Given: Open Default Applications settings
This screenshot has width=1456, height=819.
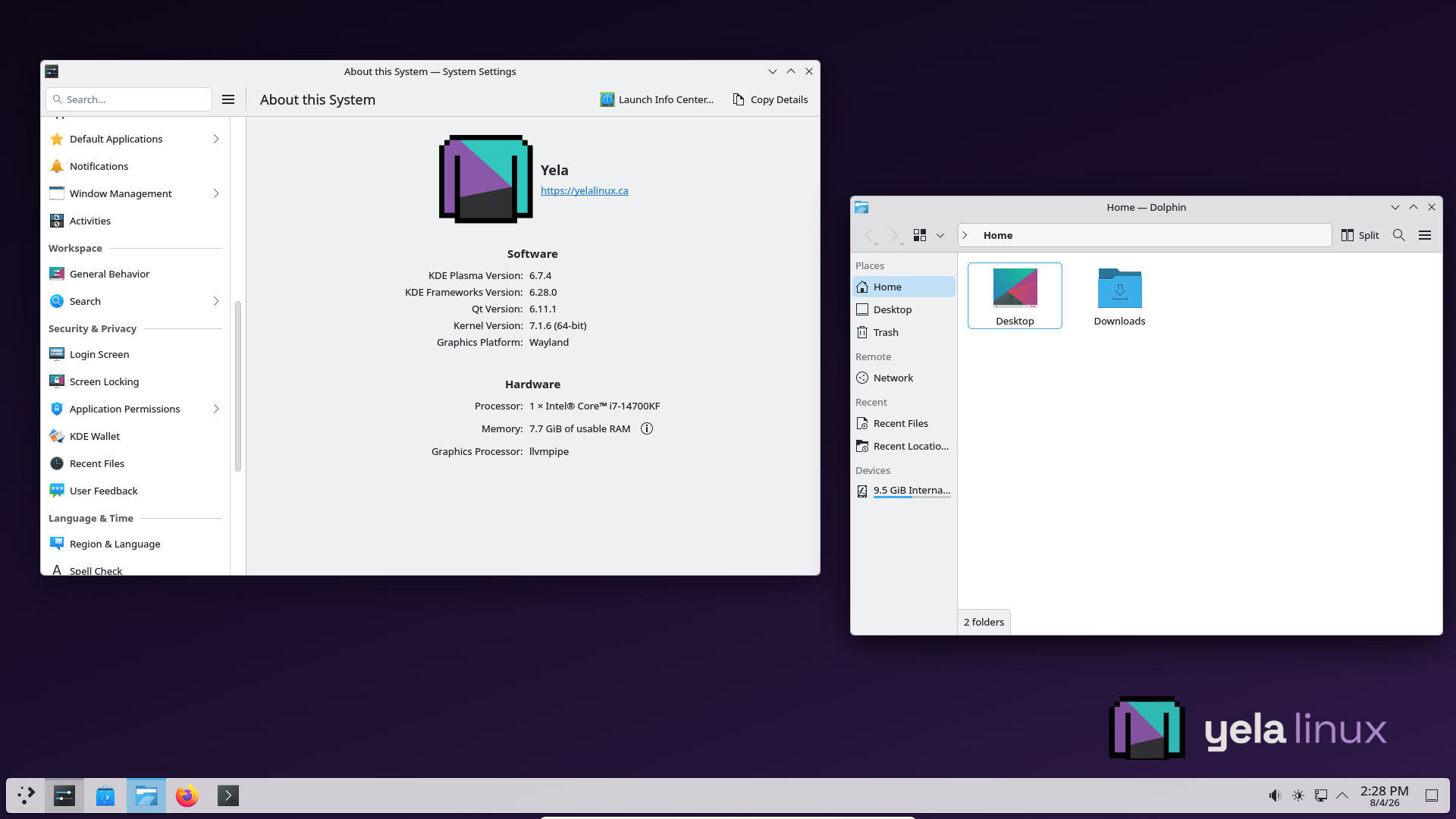Looking at the screenshot, I should (x=135, y=139).
